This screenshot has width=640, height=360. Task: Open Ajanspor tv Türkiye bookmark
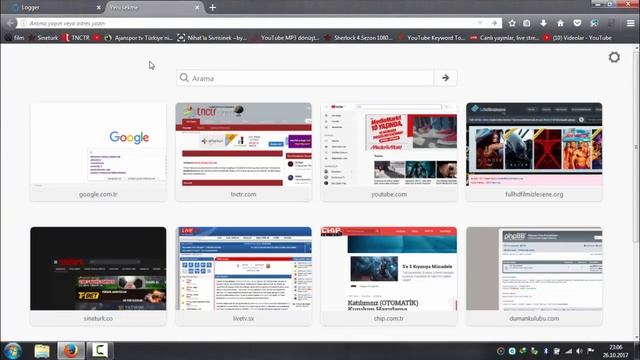tap(139, 38)
